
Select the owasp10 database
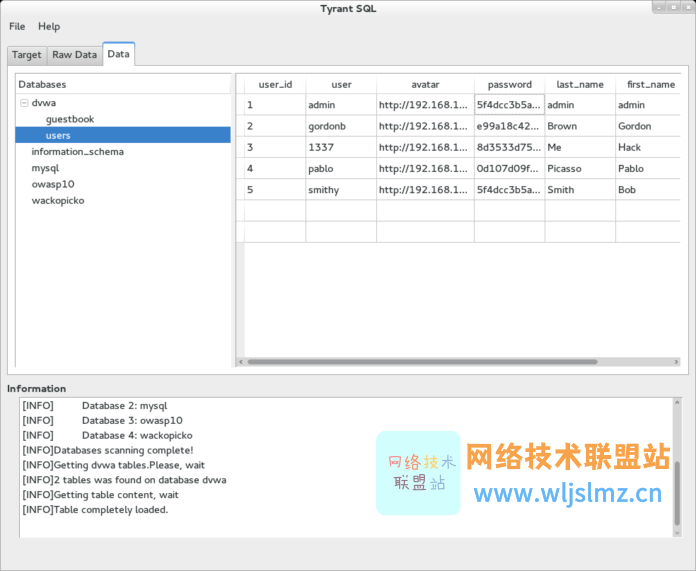(x=53, y=184)
